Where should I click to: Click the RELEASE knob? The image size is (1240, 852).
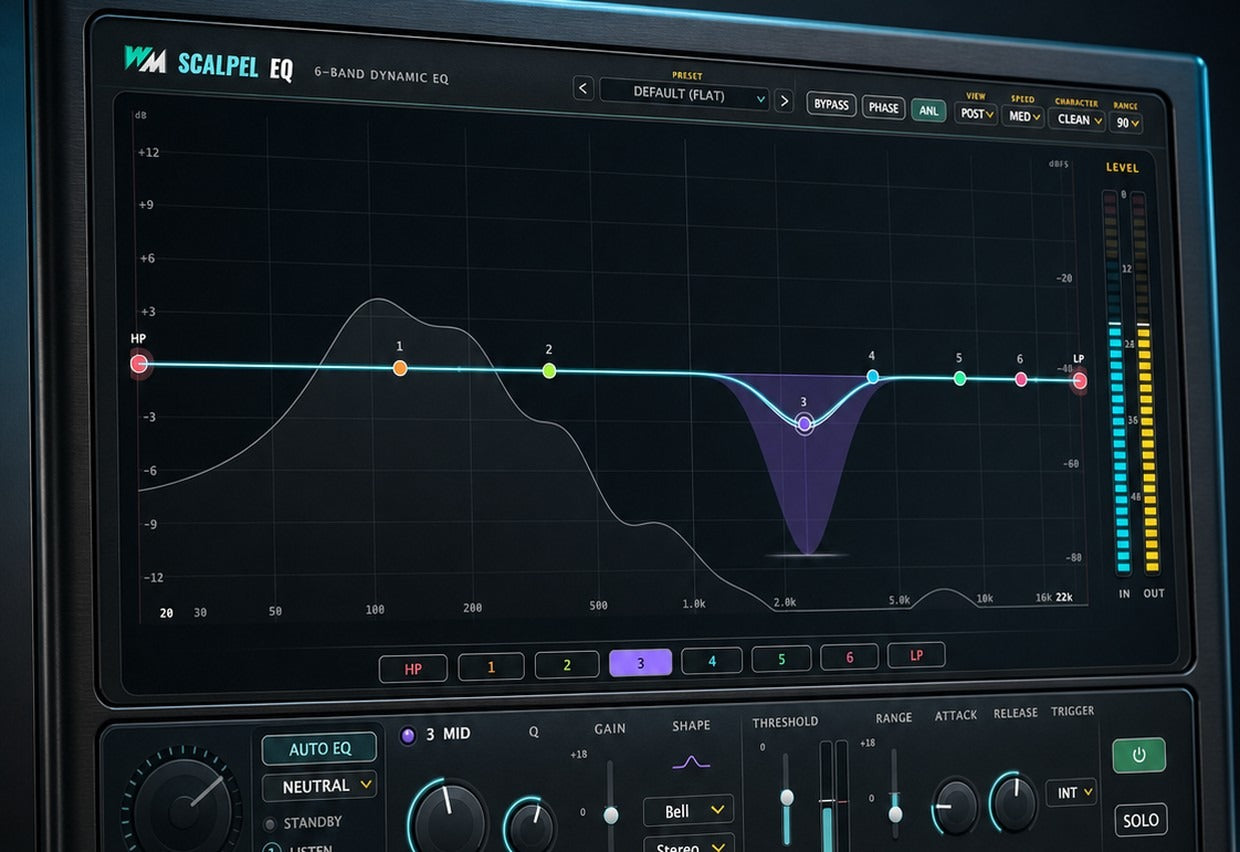1015,802
